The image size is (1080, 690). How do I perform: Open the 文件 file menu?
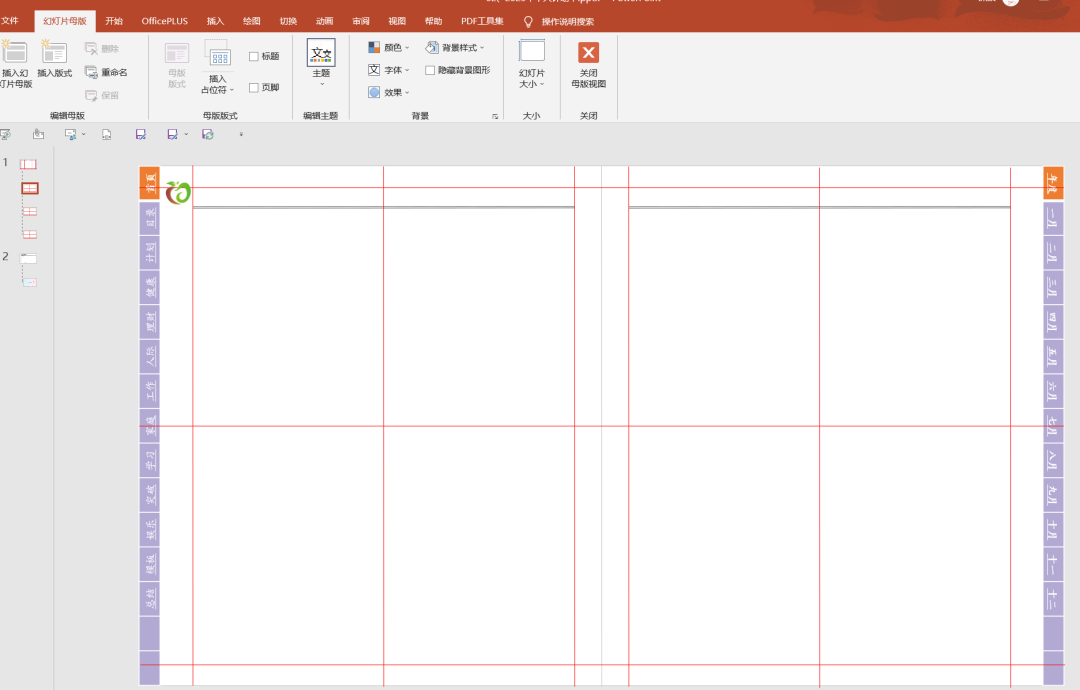tap(10, 21)
